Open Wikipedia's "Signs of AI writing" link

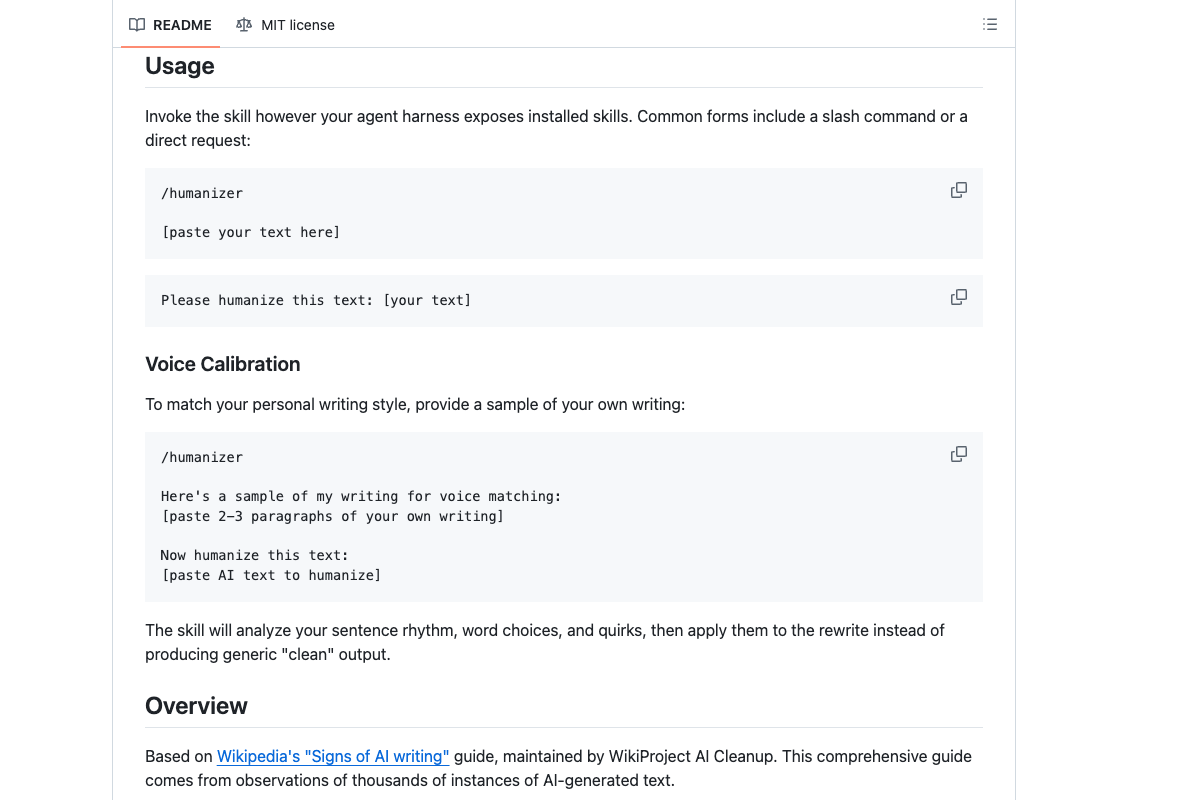pyautogui.click(x=333, y=756)
